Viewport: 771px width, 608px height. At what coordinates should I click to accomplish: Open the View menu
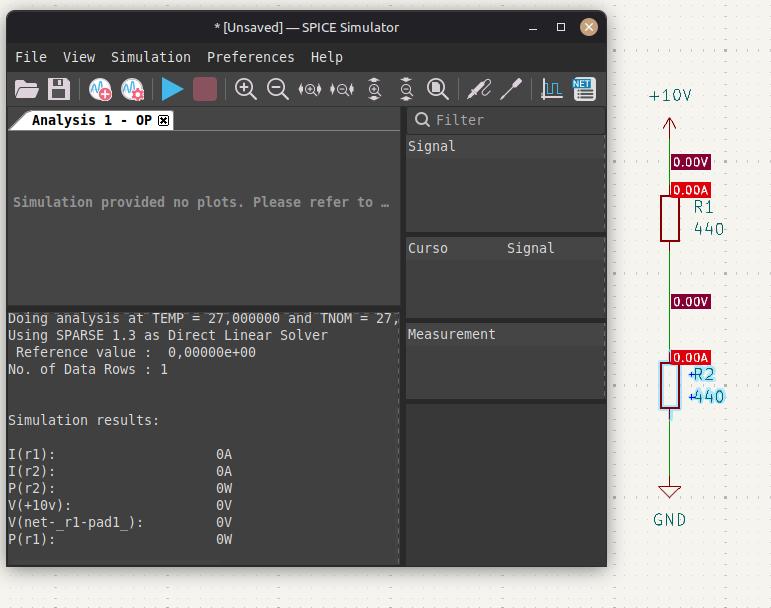[79, 57]
